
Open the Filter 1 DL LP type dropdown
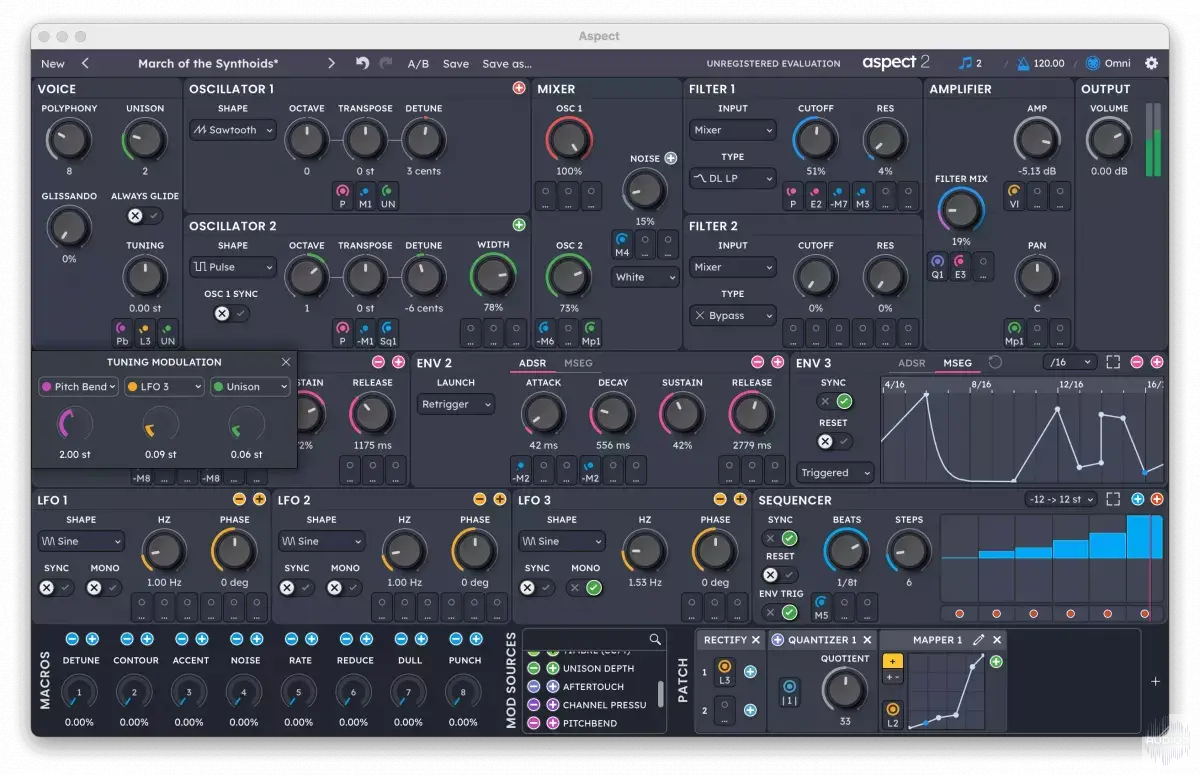pos(733,178)
